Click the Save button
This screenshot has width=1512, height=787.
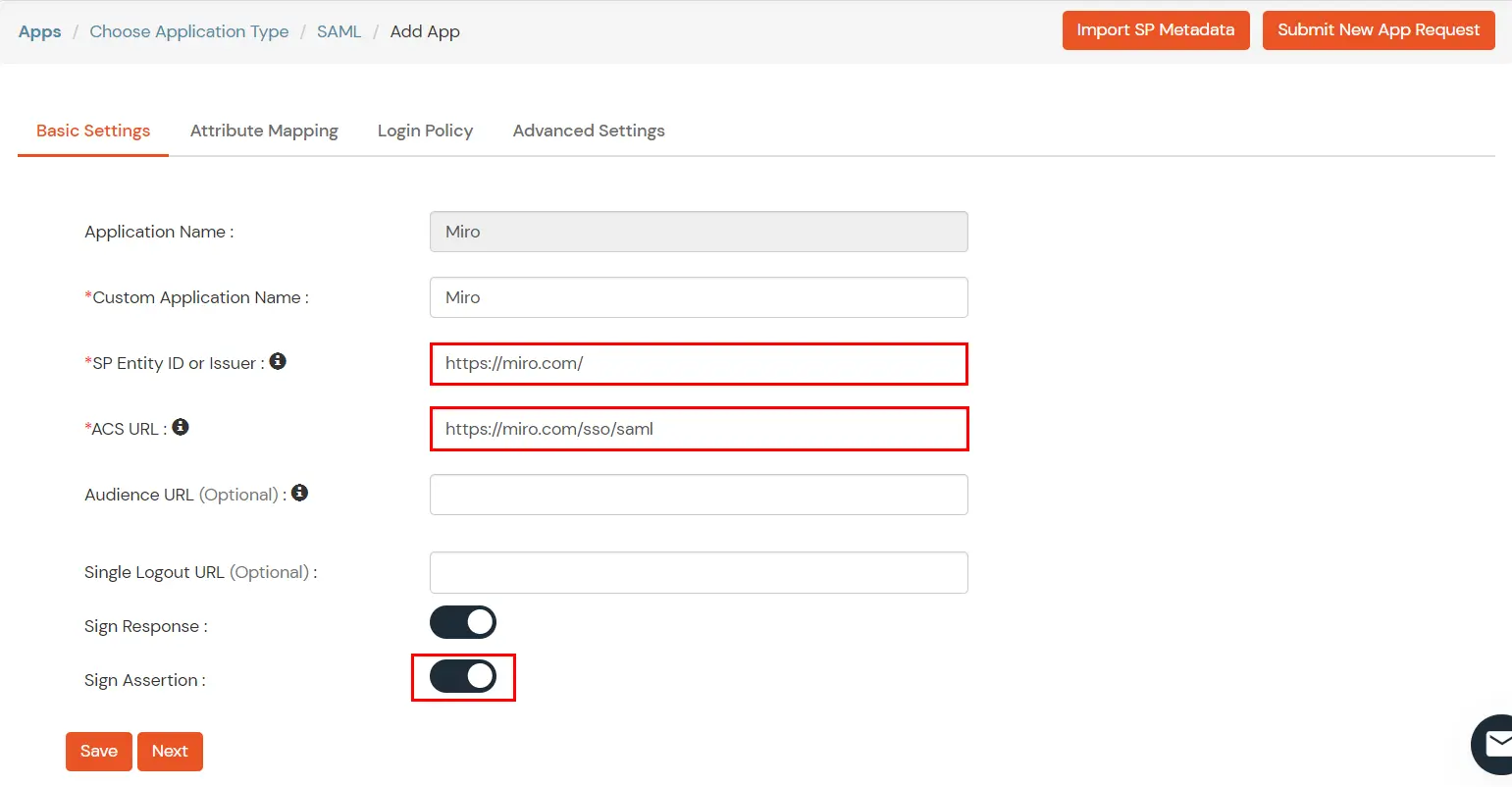tap(99, 752)
